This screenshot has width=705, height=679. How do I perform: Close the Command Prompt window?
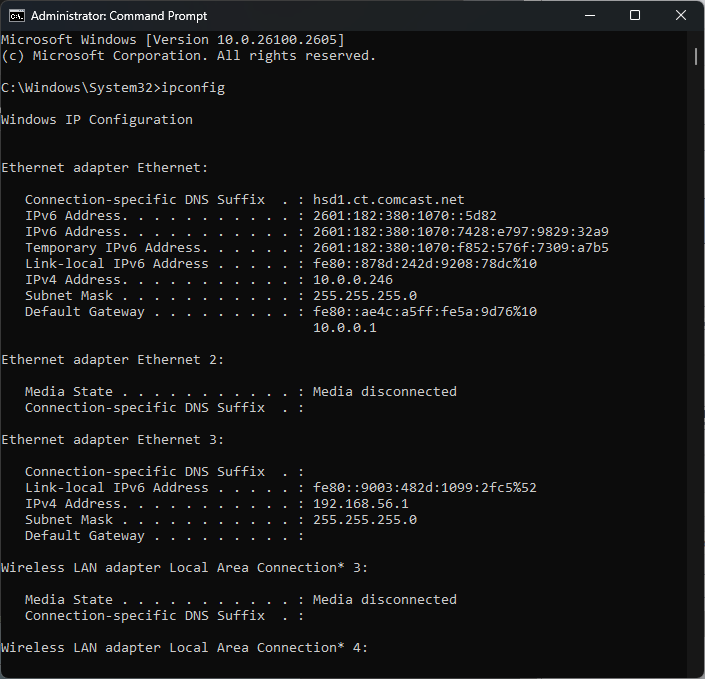[x=680, y=16]
